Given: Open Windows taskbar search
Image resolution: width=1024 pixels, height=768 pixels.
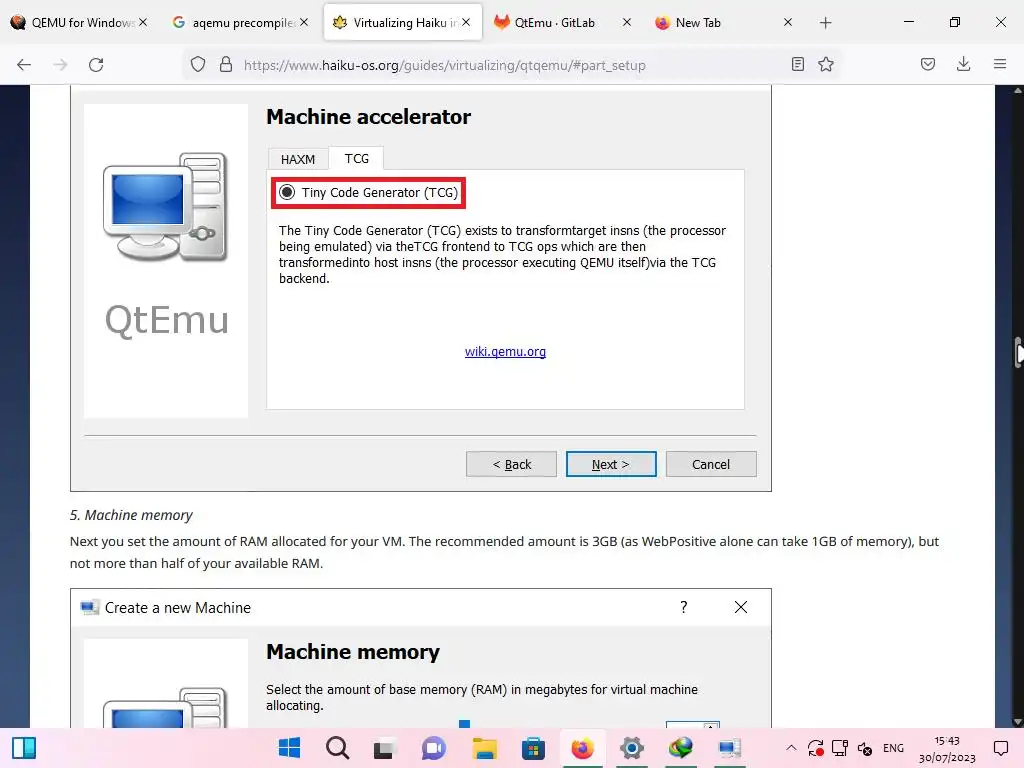Looking at the screenshot, I should coord(338,748).
